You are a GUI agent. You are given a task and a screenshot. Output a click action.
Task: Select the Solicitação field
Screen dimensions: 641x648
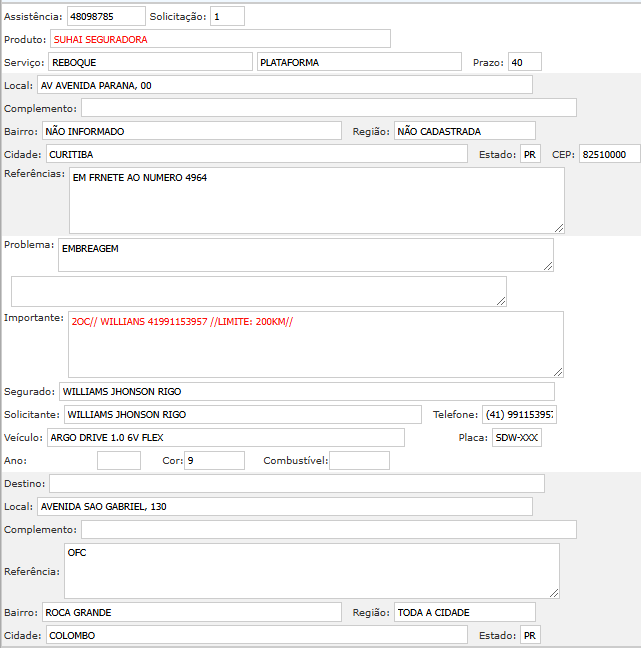pyautogui.click(x=227, y=17)
